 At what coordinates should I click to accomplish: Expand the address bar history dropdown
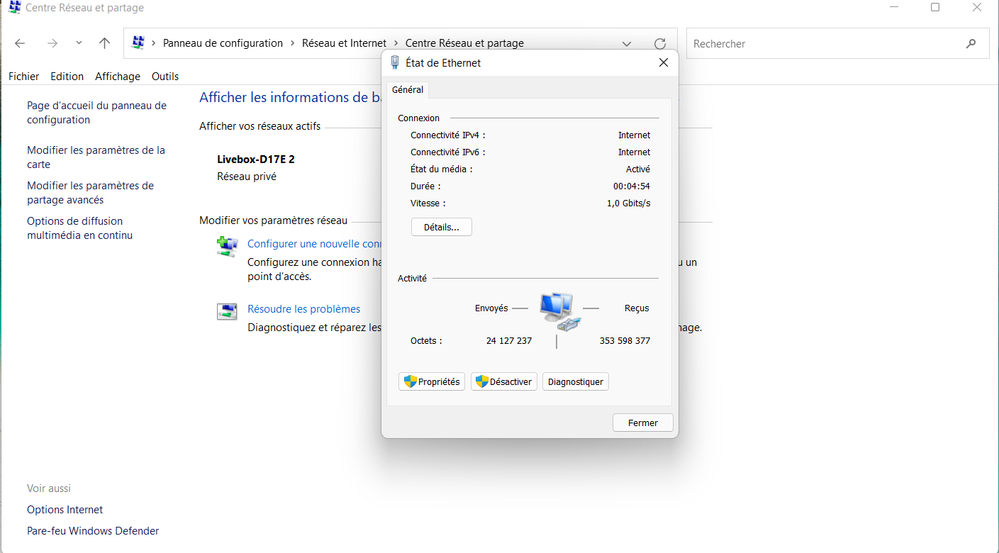tap(626, 44)
